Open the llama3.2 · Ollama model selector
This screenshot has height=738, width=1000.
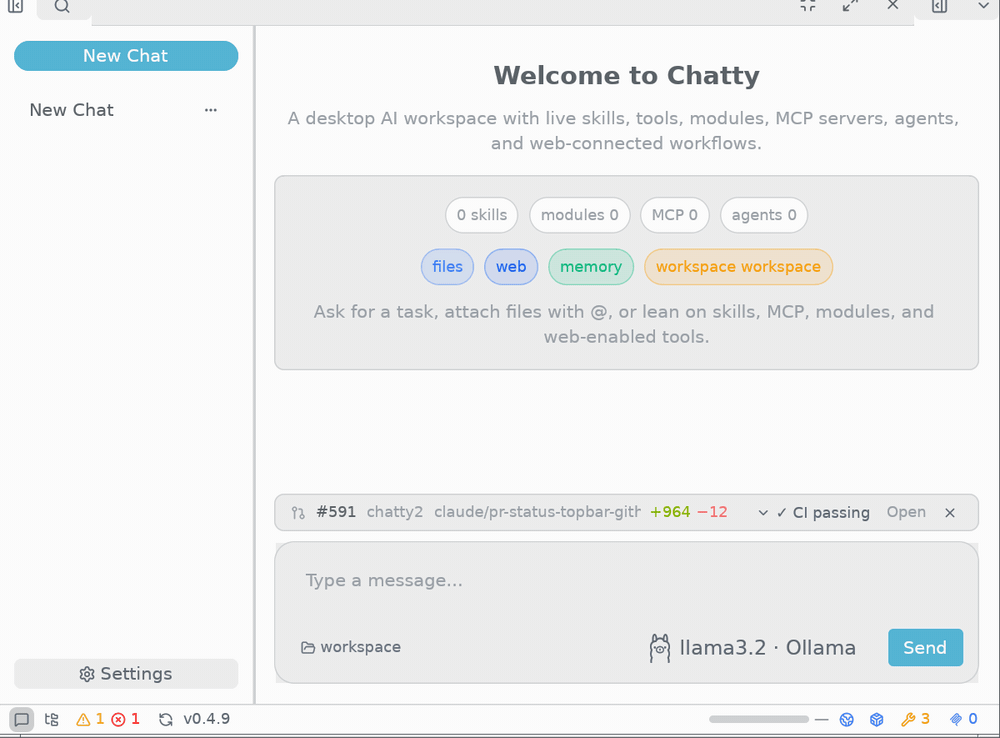coord(753,648)
